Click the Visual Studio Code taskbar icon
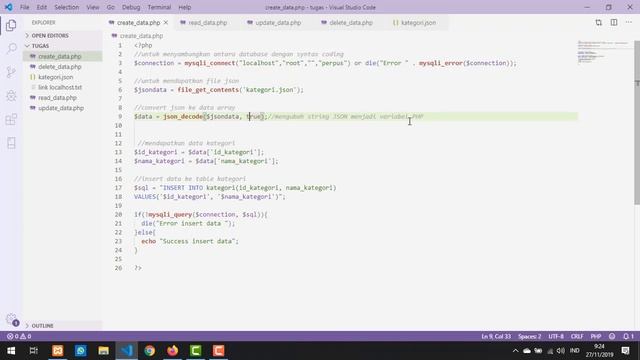 pyautogui.click(x=127, y=351)
